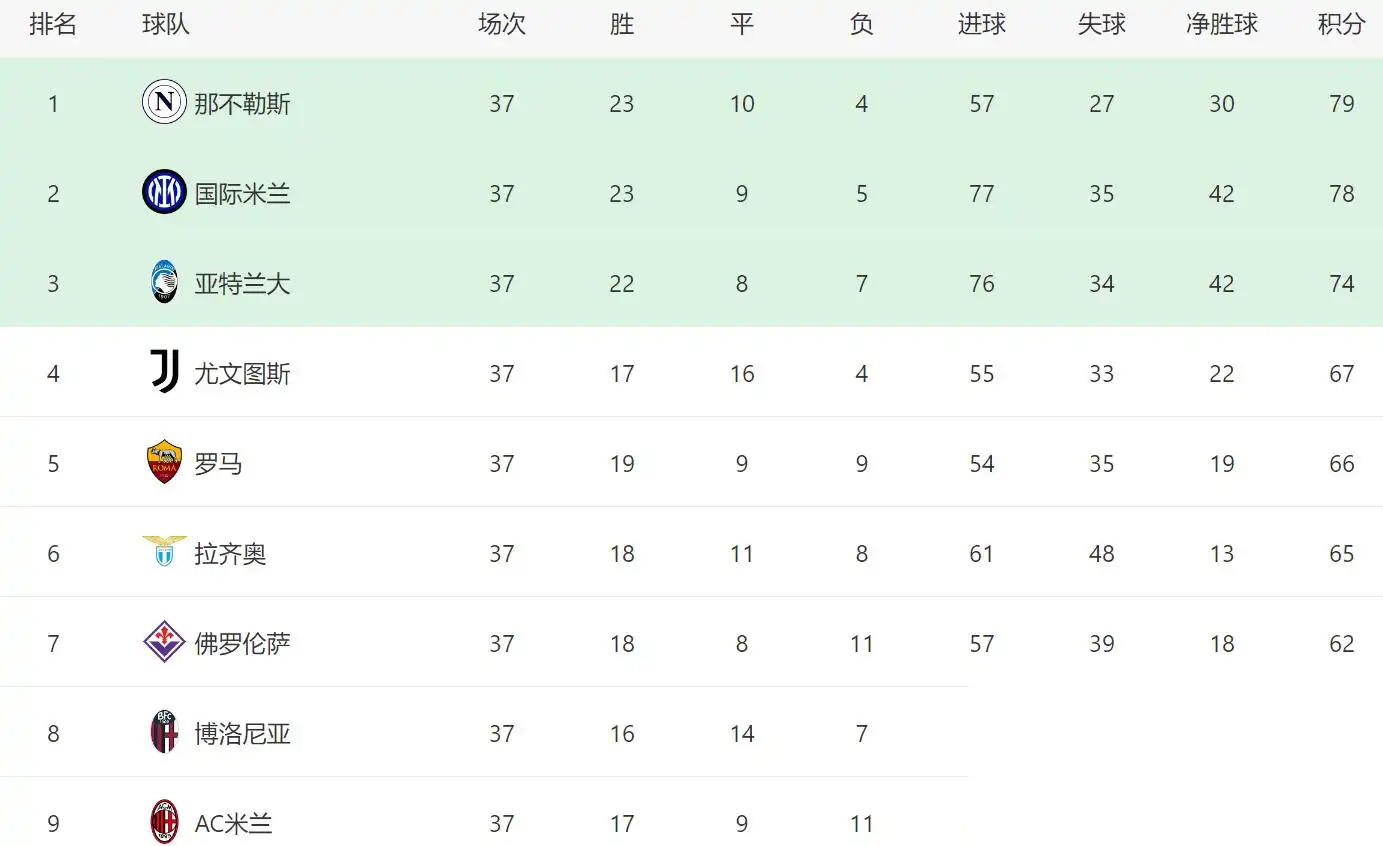Open the 那不勒斯 team link

pos(242,104)
